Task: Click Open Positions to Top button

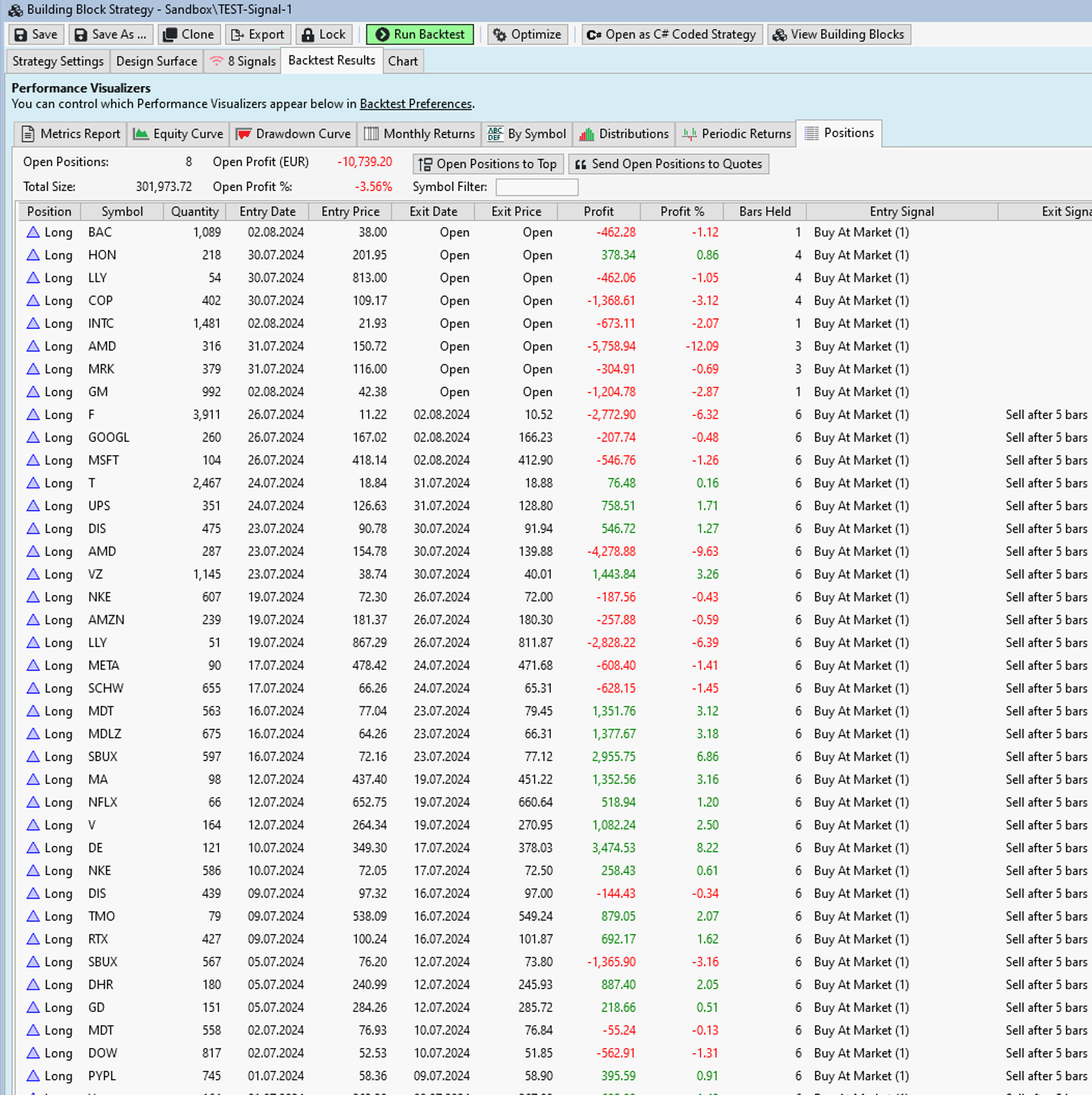Action: [488, 164]
